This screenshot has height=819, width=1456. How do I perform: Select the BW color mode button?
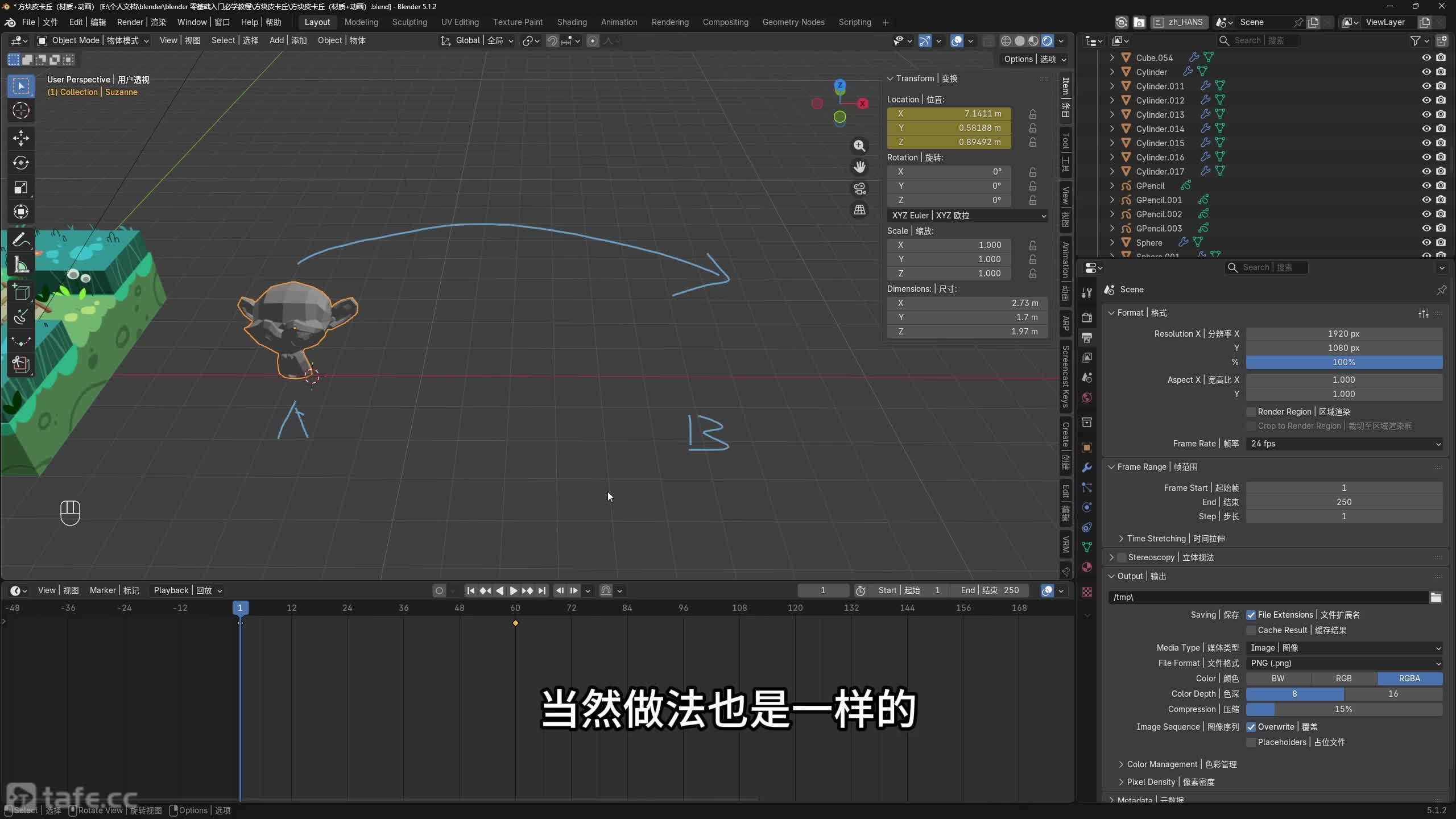point(1279,679)
